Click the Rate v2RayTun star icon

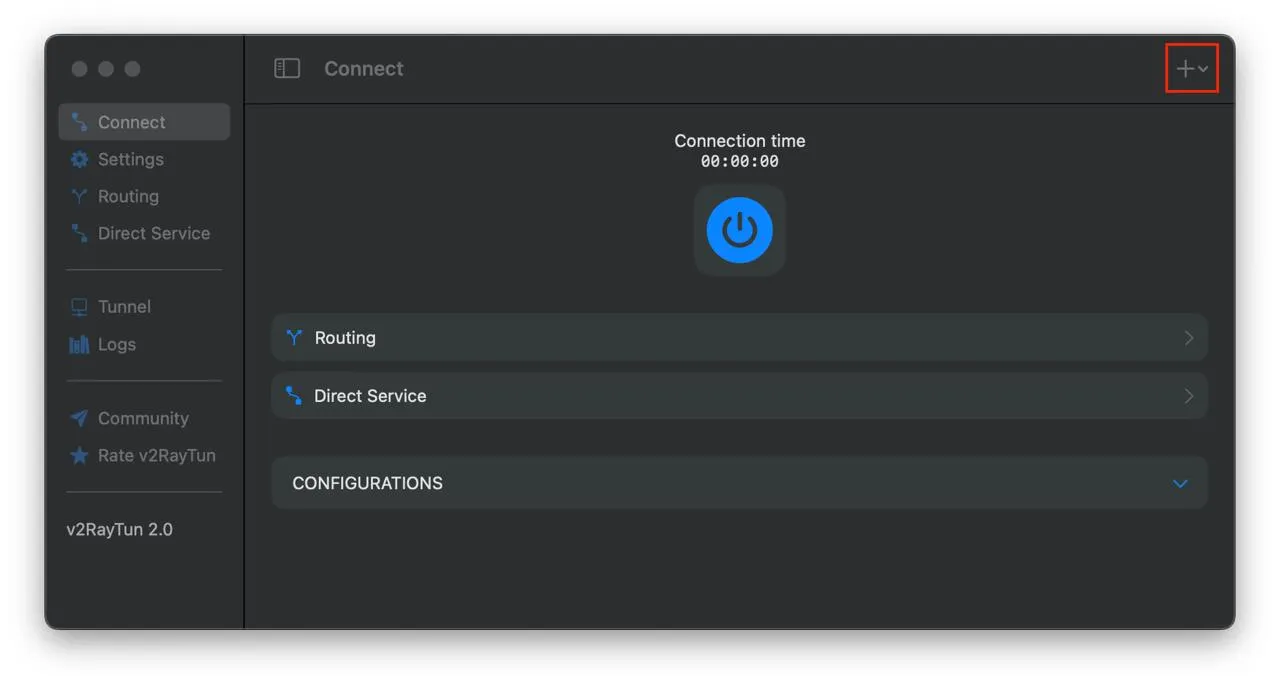point(79,455)
